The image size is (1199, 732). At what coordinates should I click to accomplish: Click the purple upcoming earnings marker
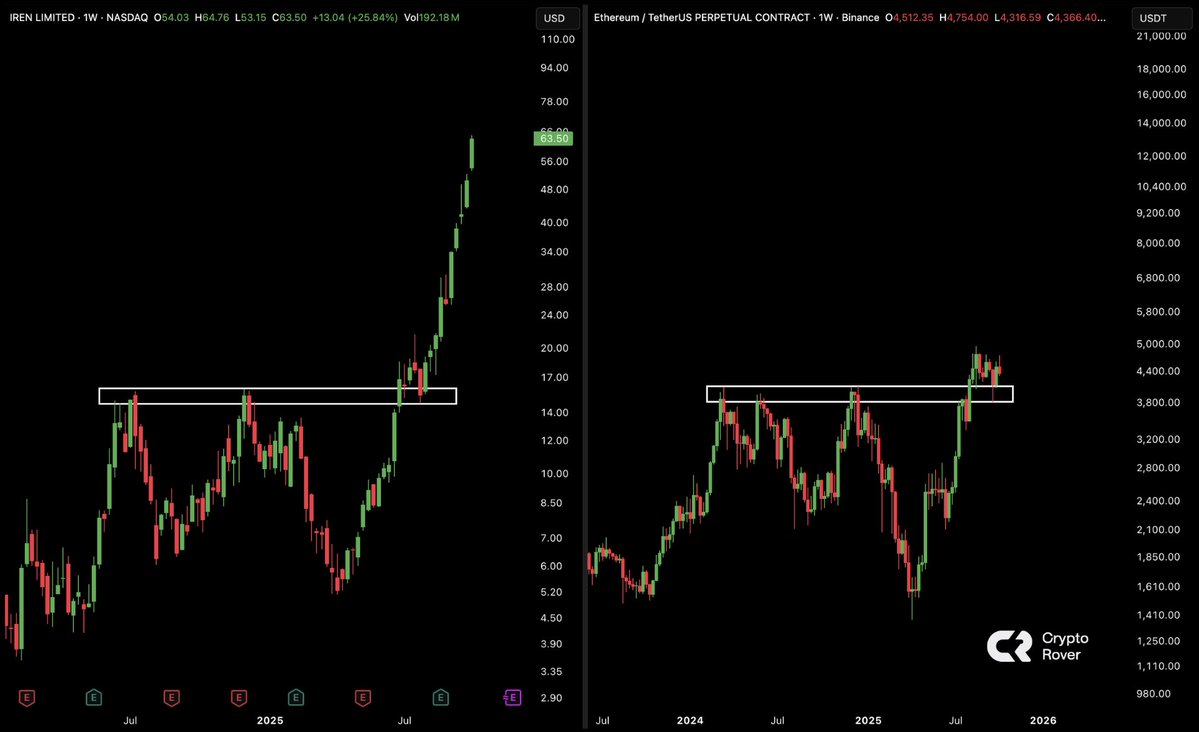pyautogui.click(x=512, y=698)
